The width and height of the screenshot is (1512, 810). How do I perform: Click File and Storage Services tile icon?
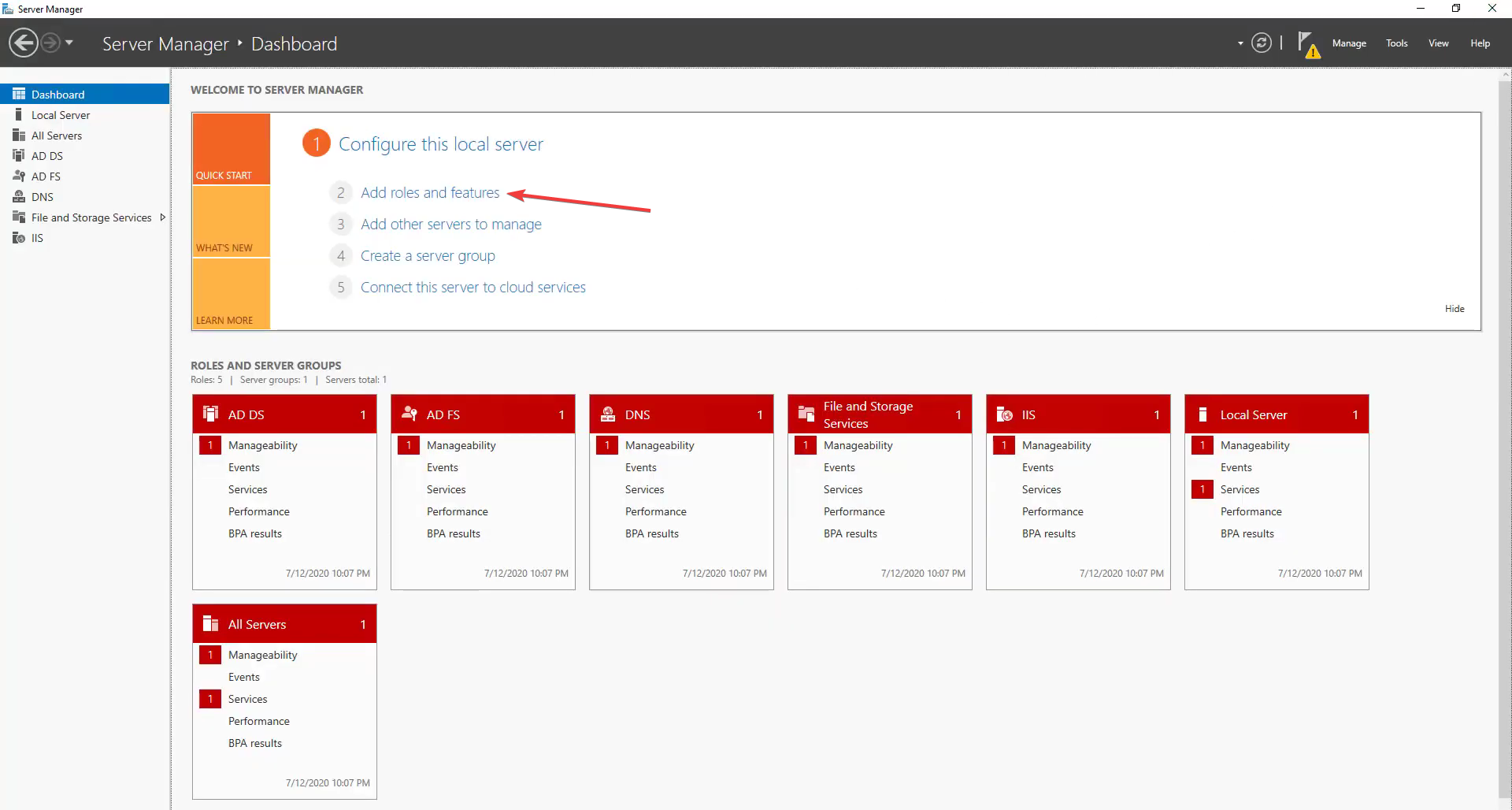pyautogui.click(x=806, y=414)
